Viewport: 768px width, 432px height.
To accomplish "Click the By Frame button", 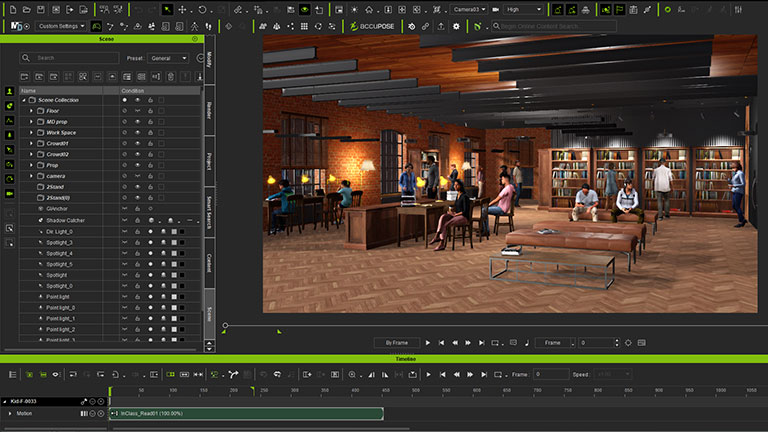I will tap(396, 342).
